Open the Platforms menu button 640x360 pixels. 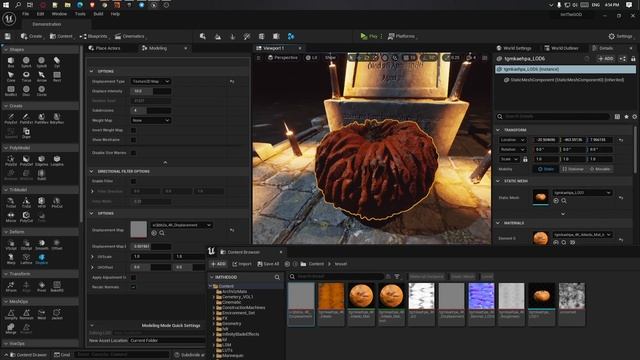[401, 36]
